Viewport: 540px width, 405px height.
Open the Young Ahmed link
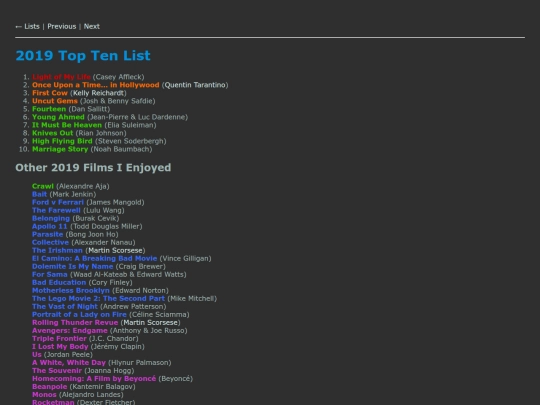click(x=58, y=117)
